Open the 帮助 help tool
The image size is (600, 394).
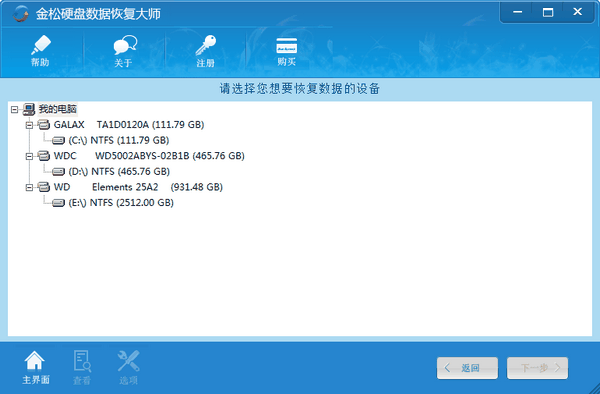coord(41,51)
